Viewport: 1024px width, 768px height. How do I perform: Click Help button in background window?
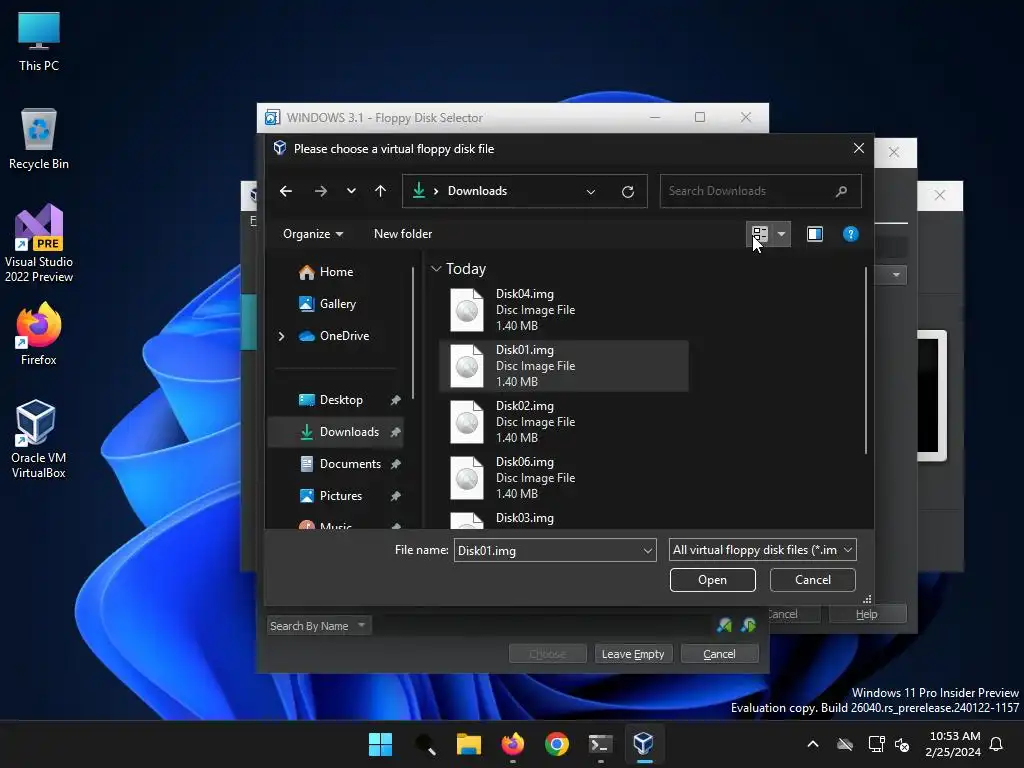pyautogui.click(x=867, y=614)
